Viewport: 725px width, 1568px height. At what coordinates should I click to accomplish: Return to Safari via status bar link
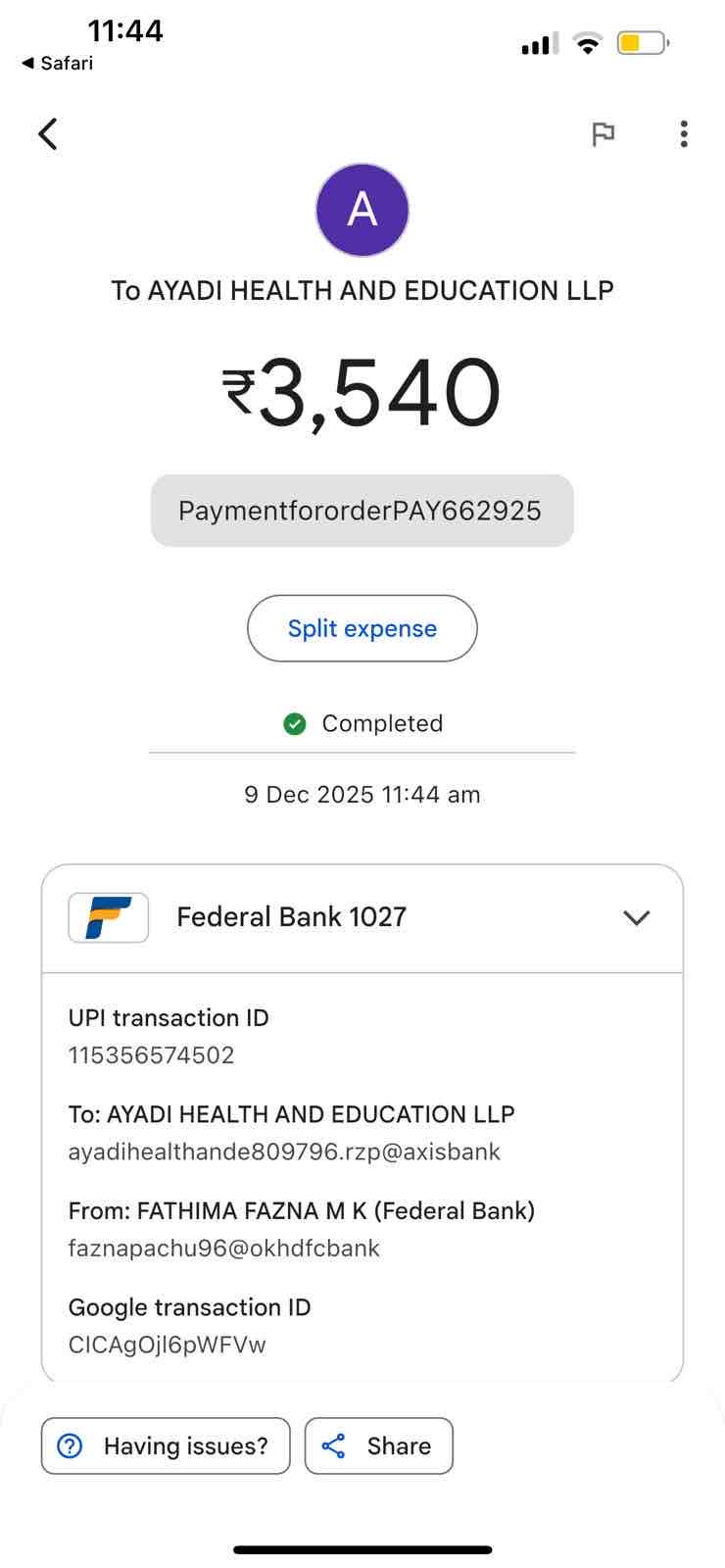(x=58, y=63)
